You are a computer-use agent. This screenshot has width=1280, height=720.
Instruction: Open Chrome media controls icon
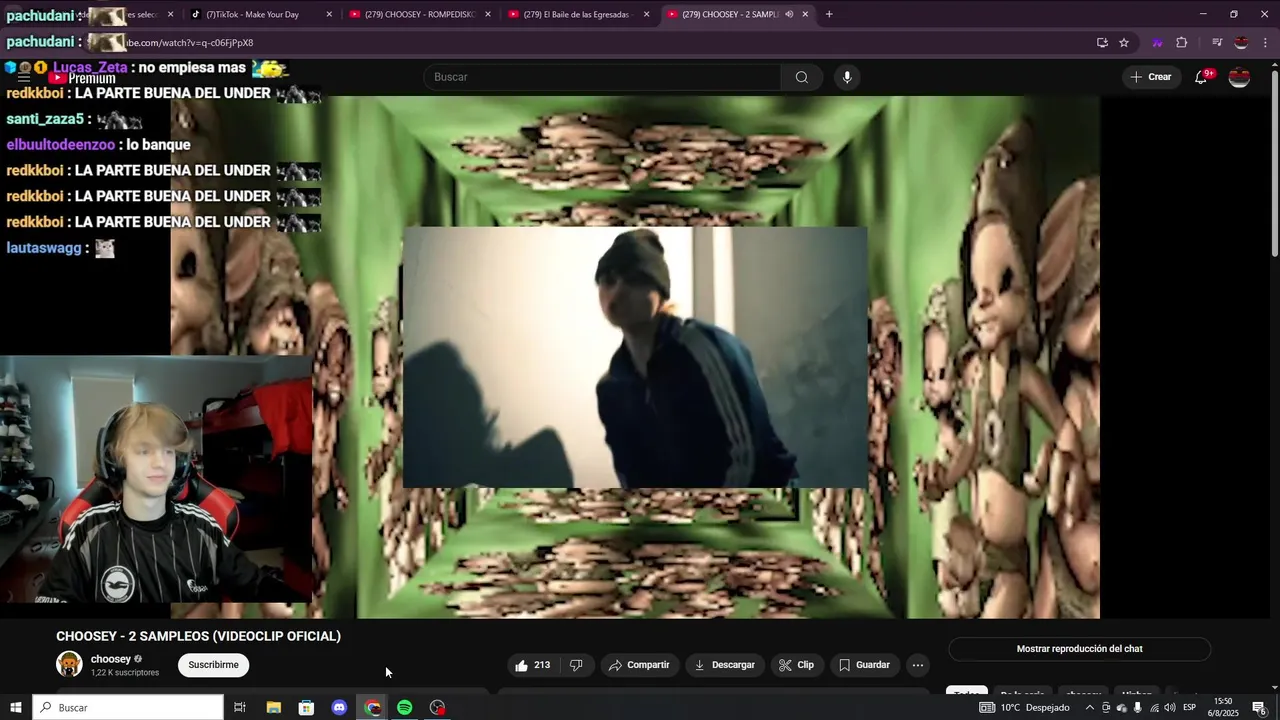coord(1217,42)
